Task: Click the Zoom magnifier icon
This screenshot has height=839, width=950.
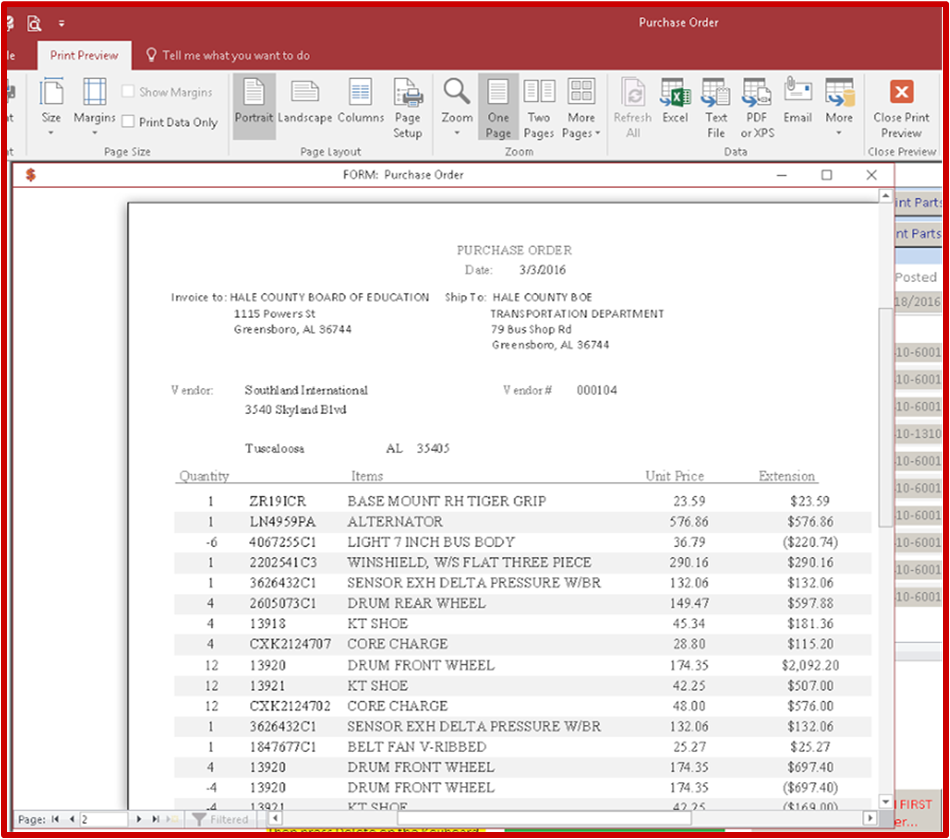Action: [x=456, y=91]
